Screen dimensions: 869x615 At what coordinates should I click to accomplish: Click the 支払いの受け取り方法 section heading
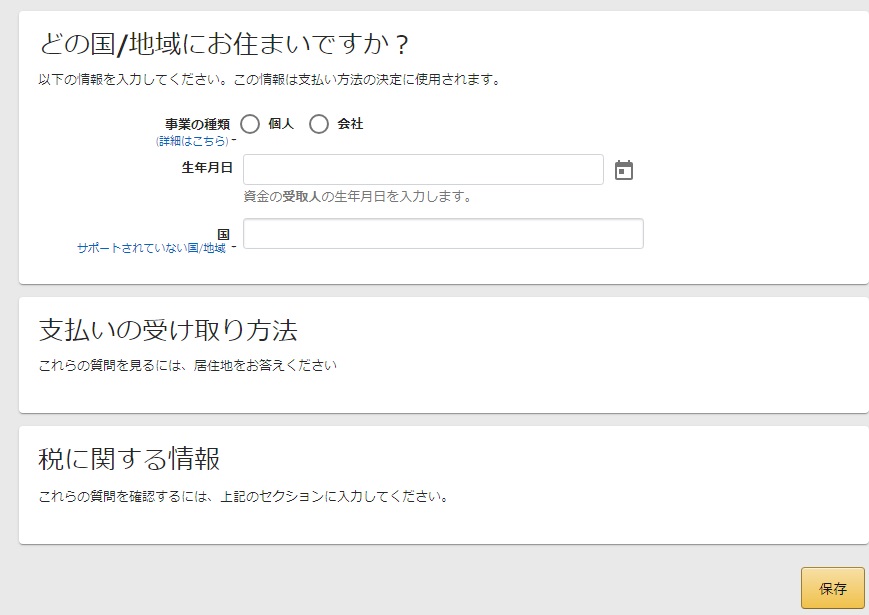tap(168, 330)
